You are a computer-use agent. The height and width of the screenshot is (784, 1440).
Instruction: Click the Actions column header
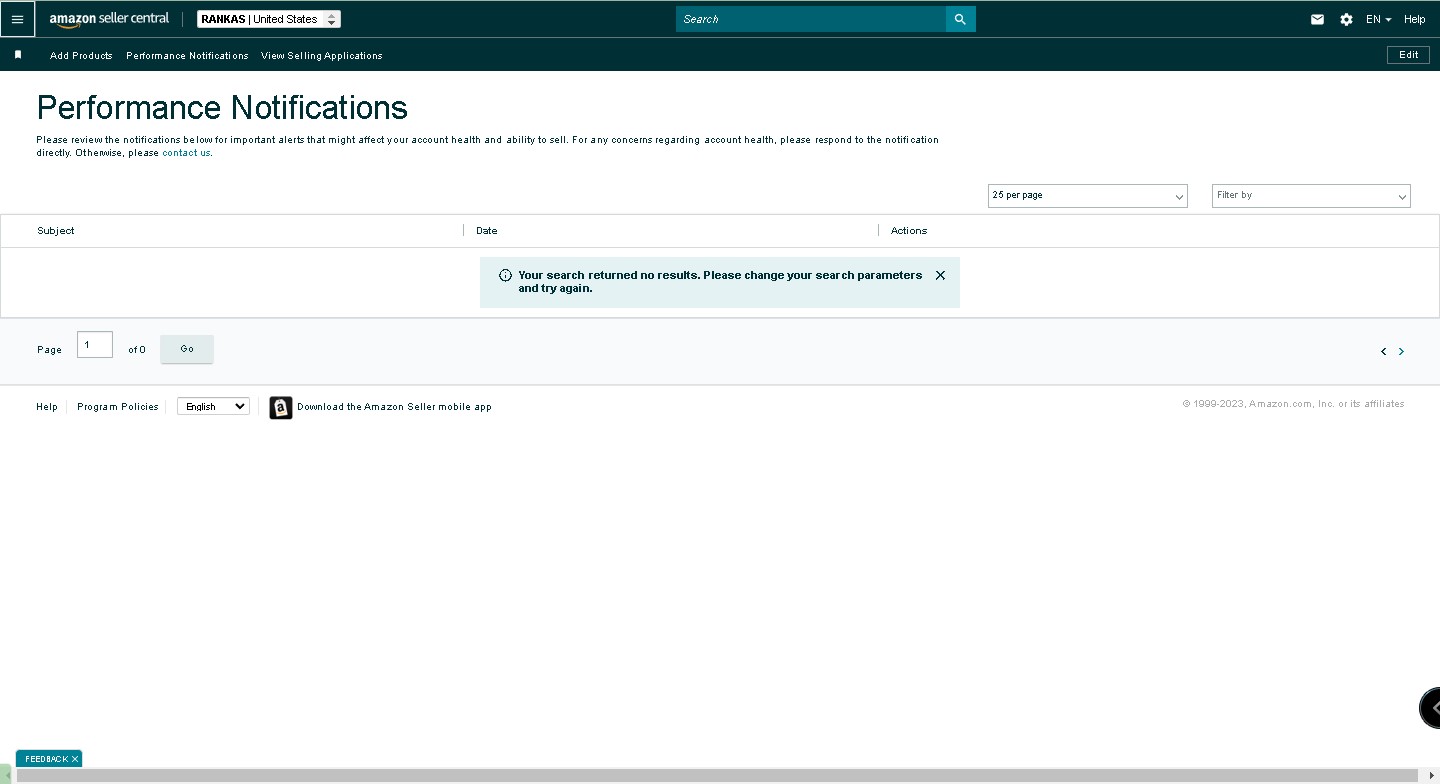pos(909,231)
